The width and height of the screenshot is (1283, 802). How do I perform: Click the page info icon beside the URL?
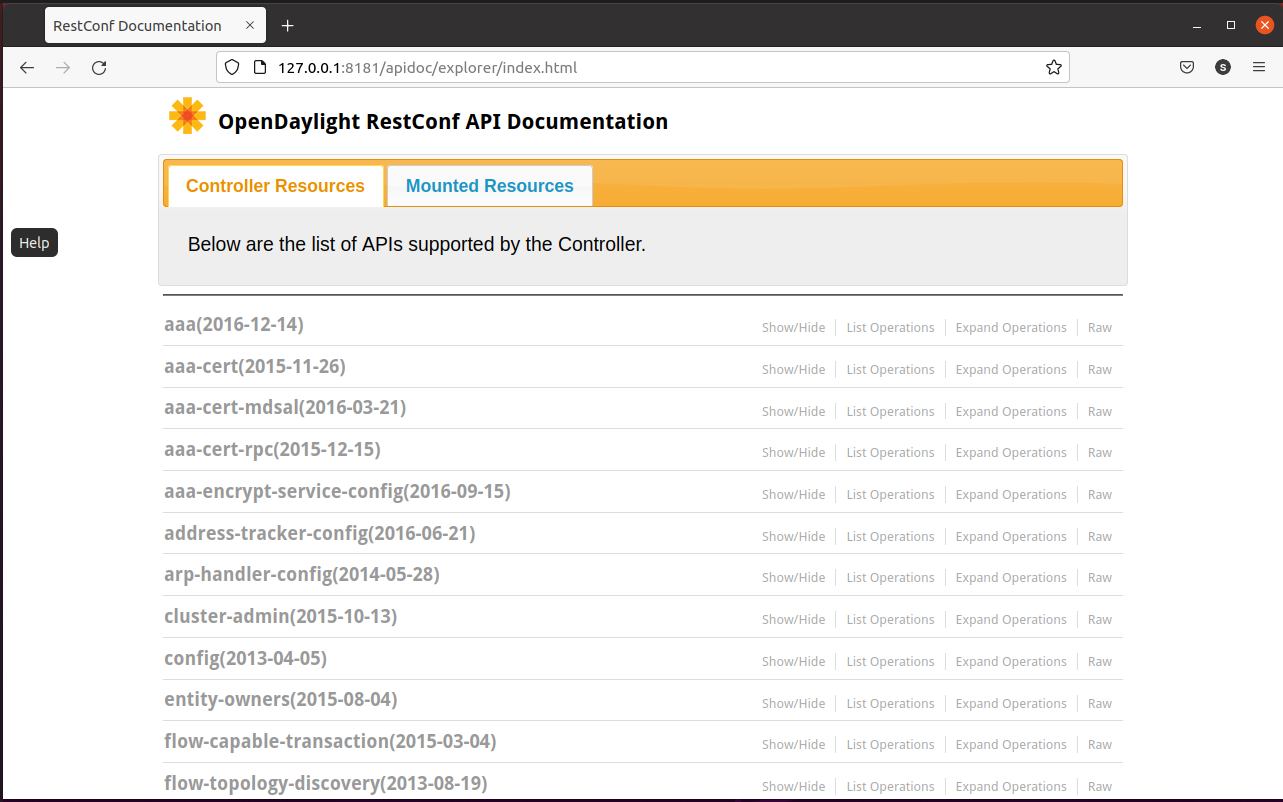click(x=260, y=68)
